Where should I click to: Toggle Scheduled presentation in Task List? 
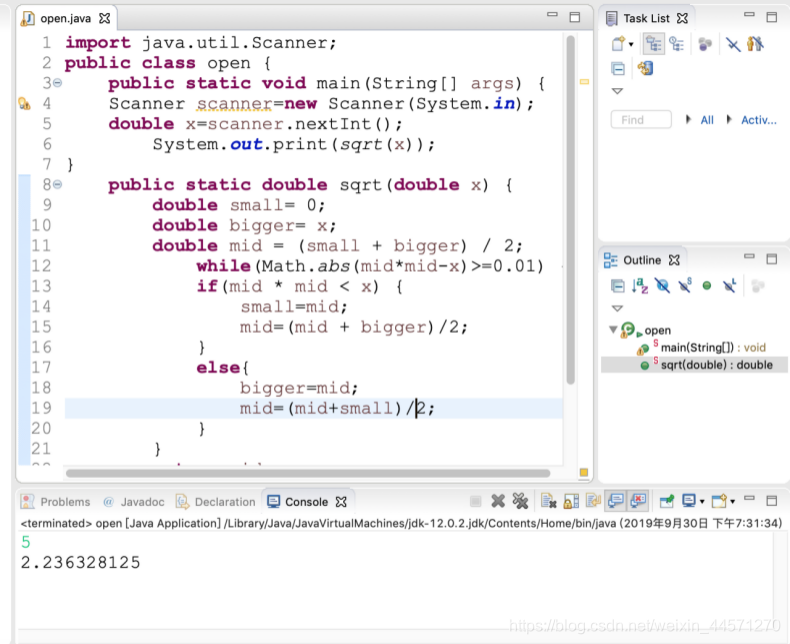(x=676, y=44)
